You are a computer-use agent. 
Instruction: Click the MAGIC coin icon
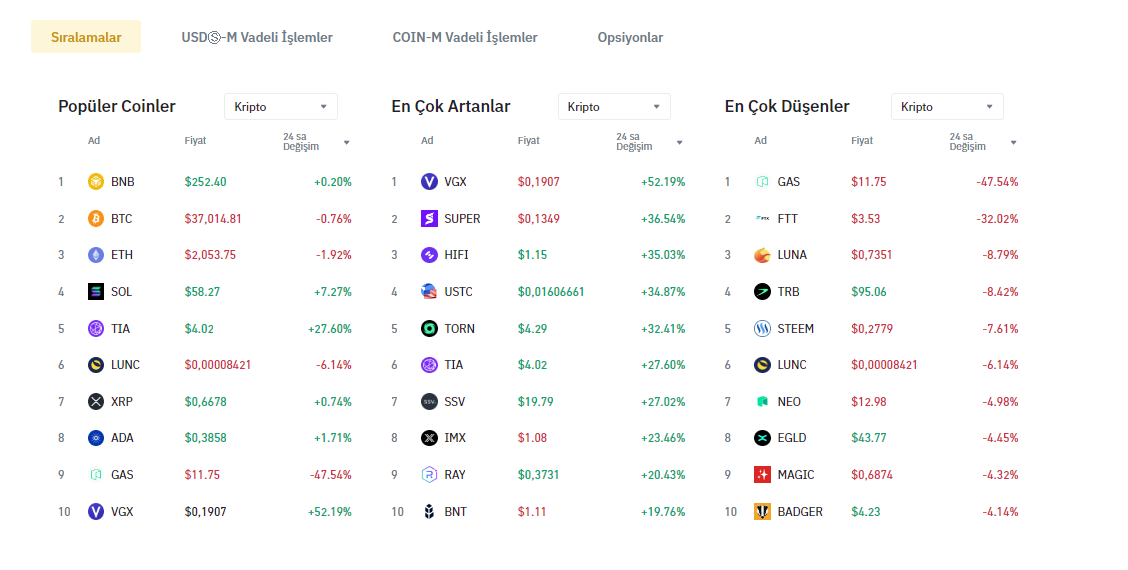click(x=762, y=475)
